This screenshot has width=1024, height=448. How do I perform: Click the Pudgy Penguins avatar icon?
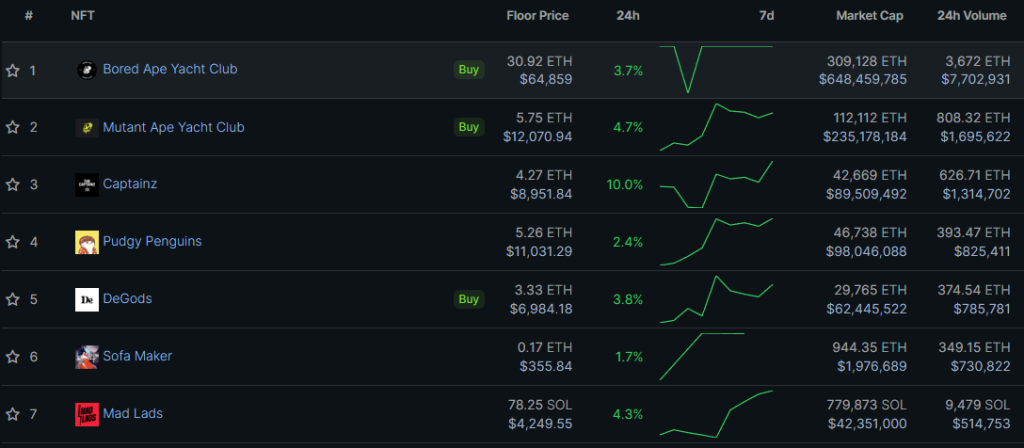[87, 242]
